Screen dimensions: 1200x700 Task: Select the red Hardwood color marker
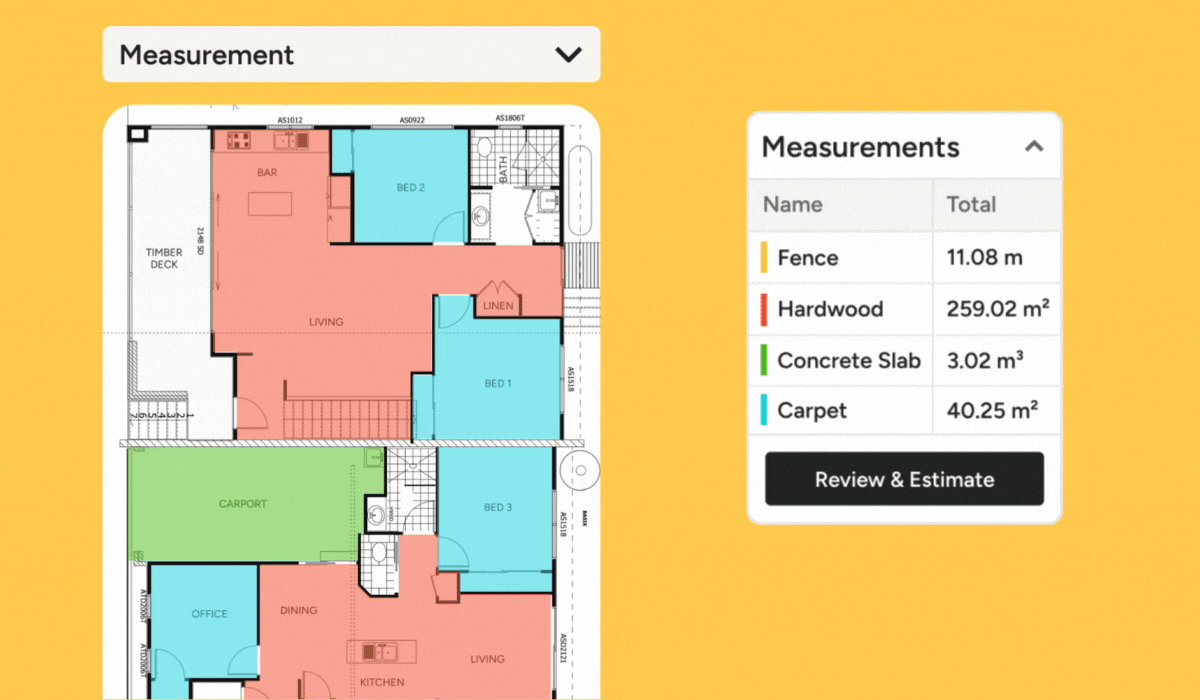(764, 309)
